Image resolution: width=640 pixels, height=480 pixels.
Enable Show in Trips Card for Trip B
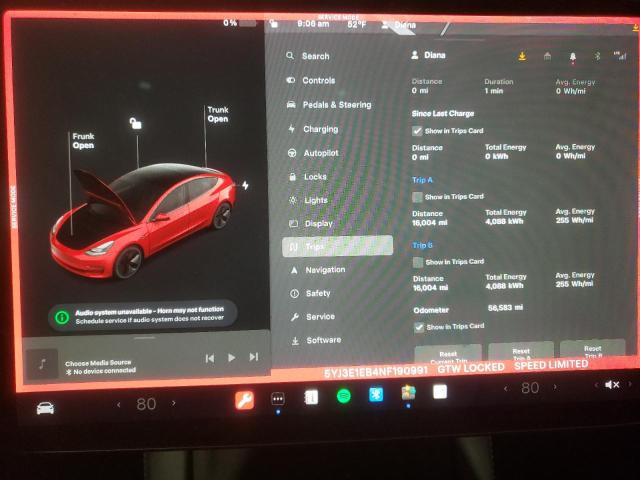pos(418,262)
